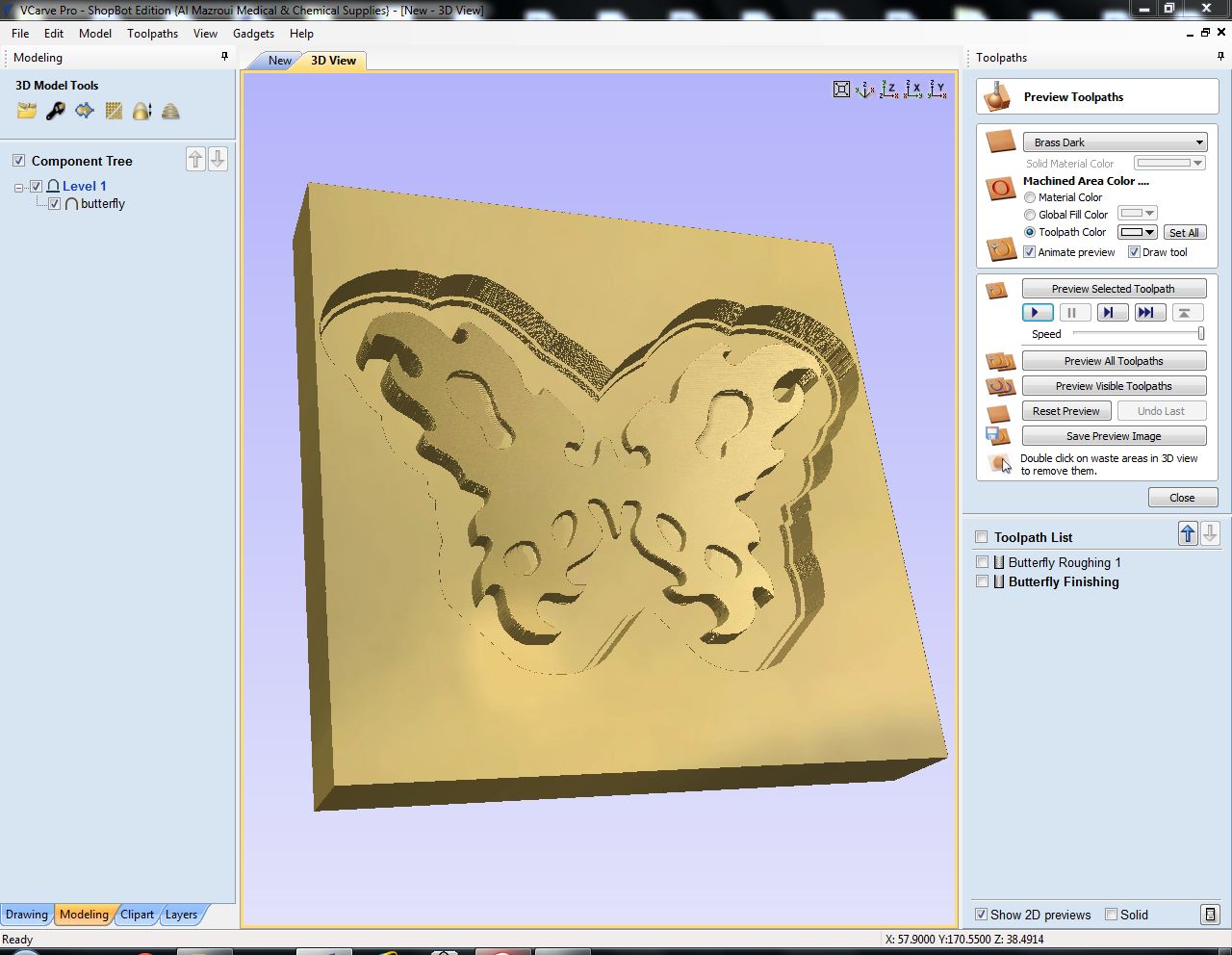1232x955 pixels.
Task: View model down the Z axis
Action: (x=888, y=90)
